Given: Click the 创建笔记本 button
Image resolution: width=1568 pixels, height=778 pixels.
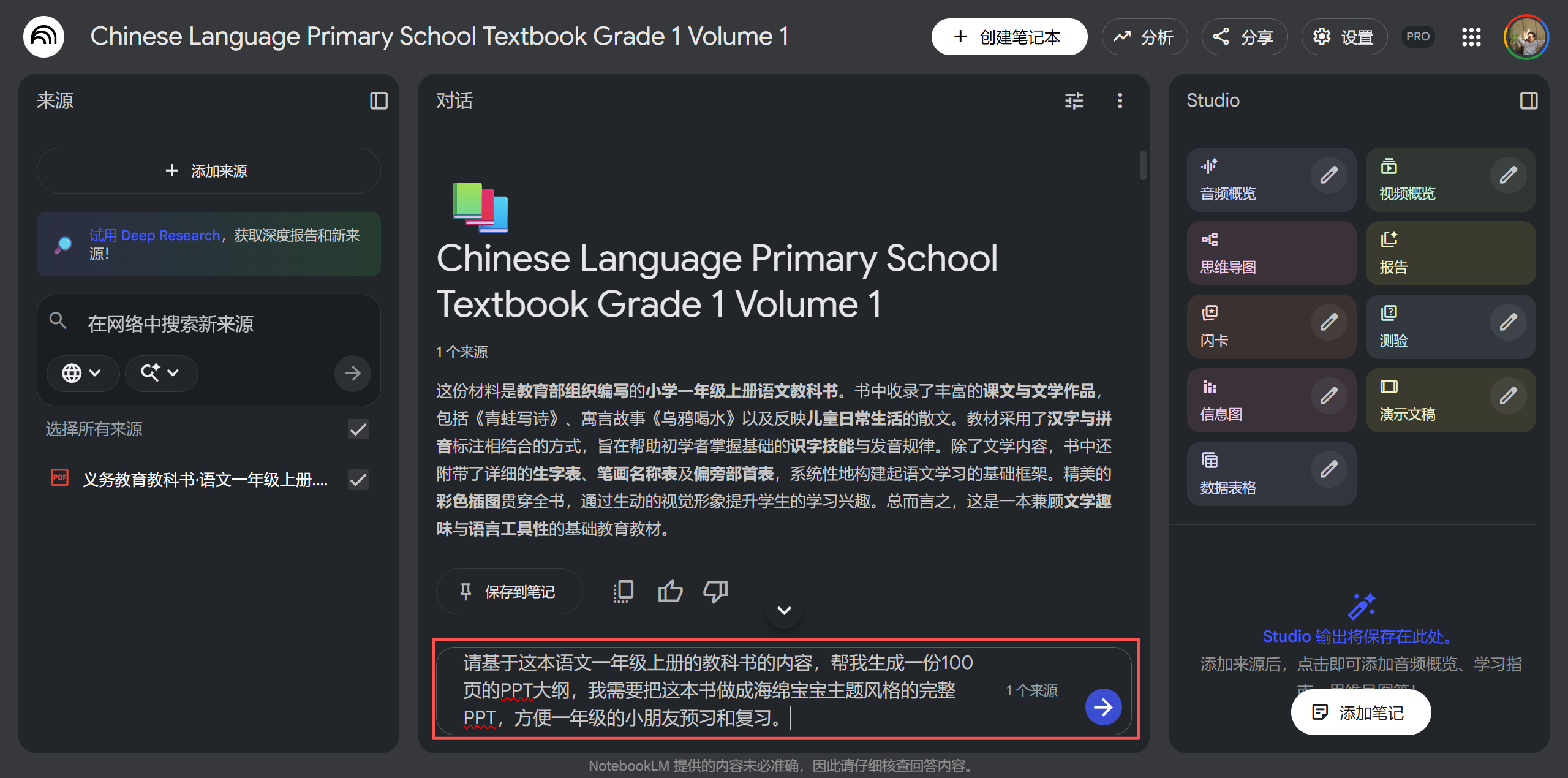Looking at the screenshot, I should click(1009, 37).
